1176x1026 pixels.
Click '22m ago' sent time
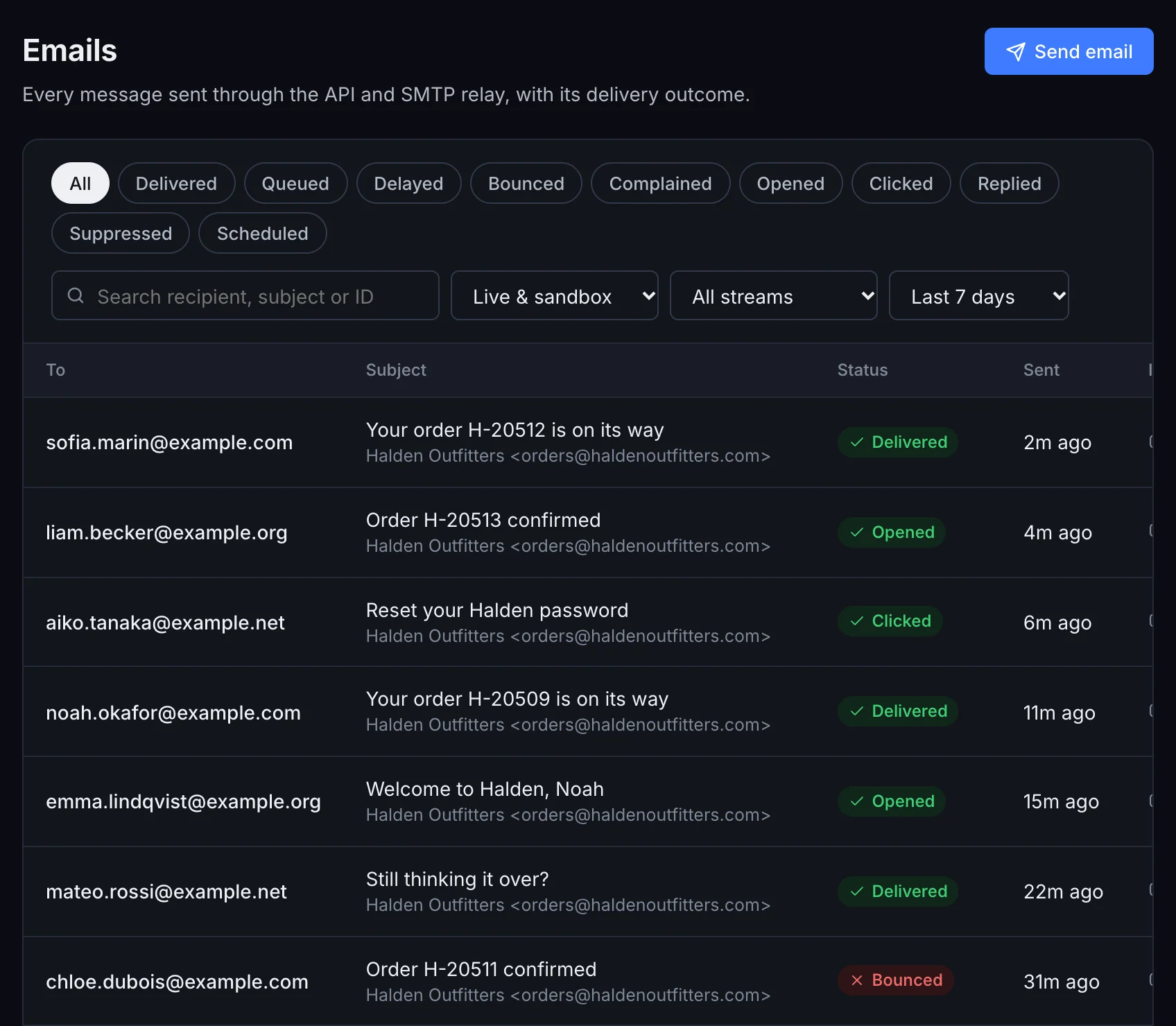[x=1063, y=892]
